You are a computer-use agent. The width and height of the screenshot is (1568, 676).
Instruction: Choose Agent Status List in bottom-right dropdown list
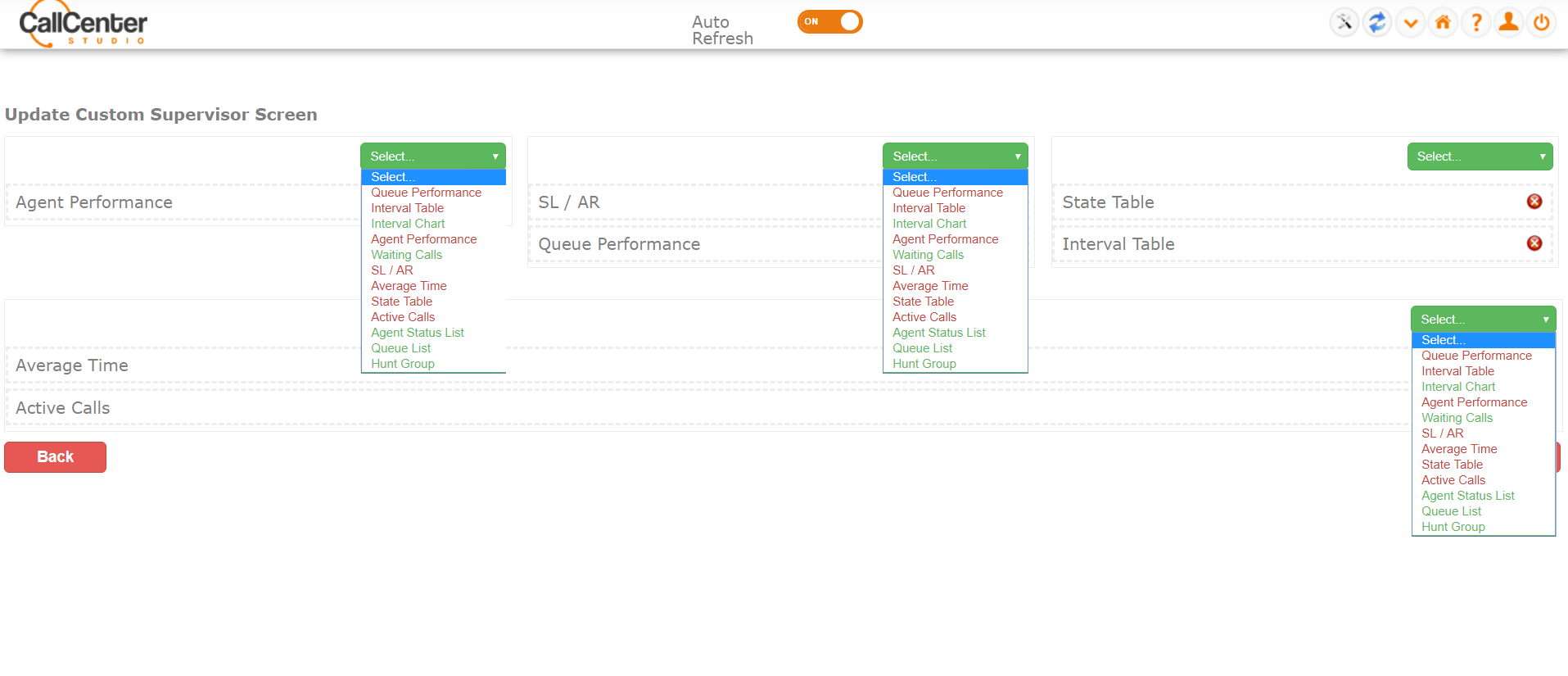click(x=1483, y=496)
